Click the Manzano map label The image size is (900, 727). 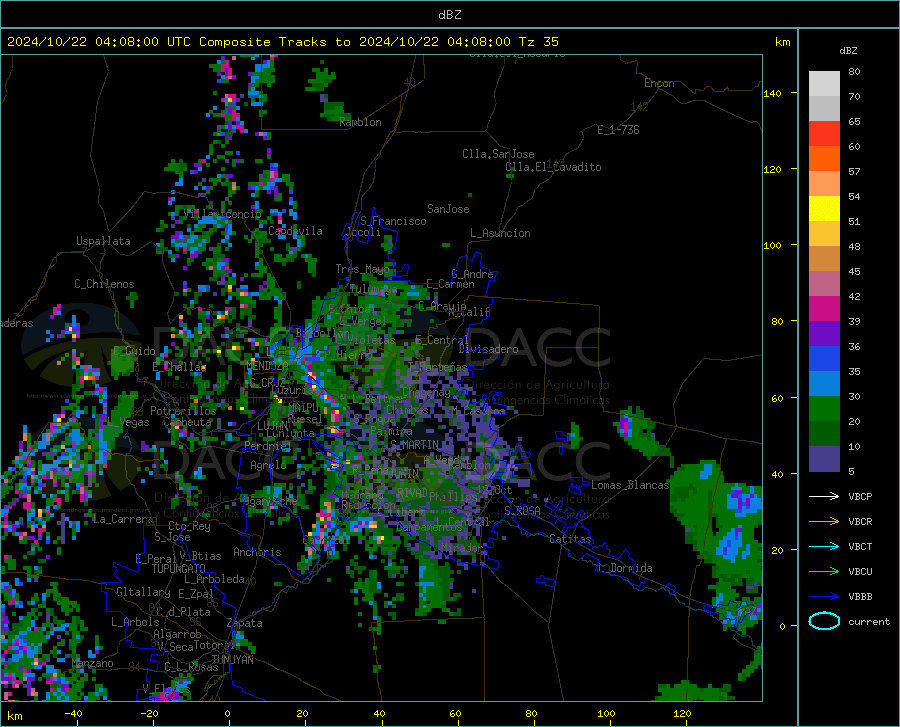pyautogui.click(x=92, y=663)
